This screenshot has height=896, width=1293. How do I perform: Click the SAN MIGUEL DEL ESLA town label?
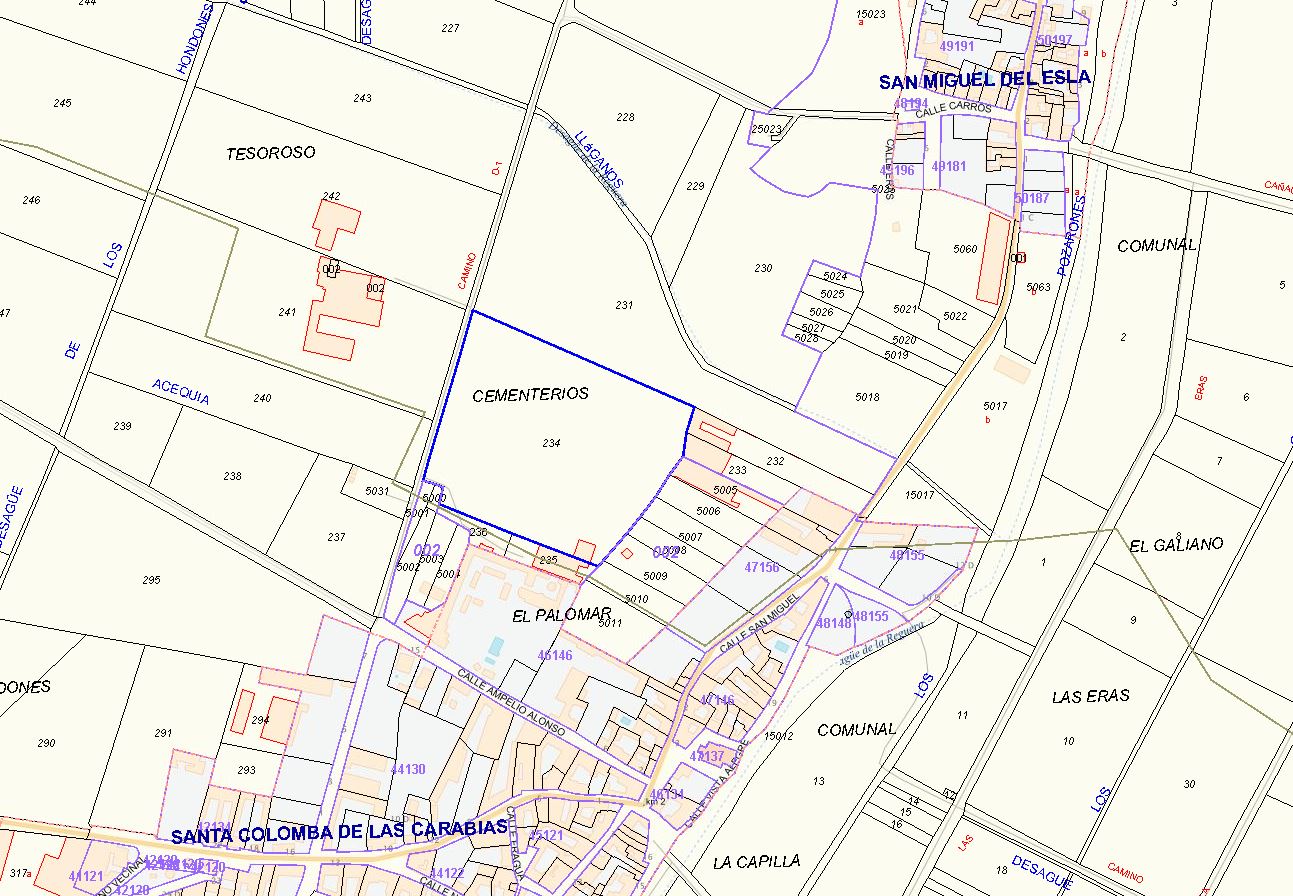tap(985, 80)
